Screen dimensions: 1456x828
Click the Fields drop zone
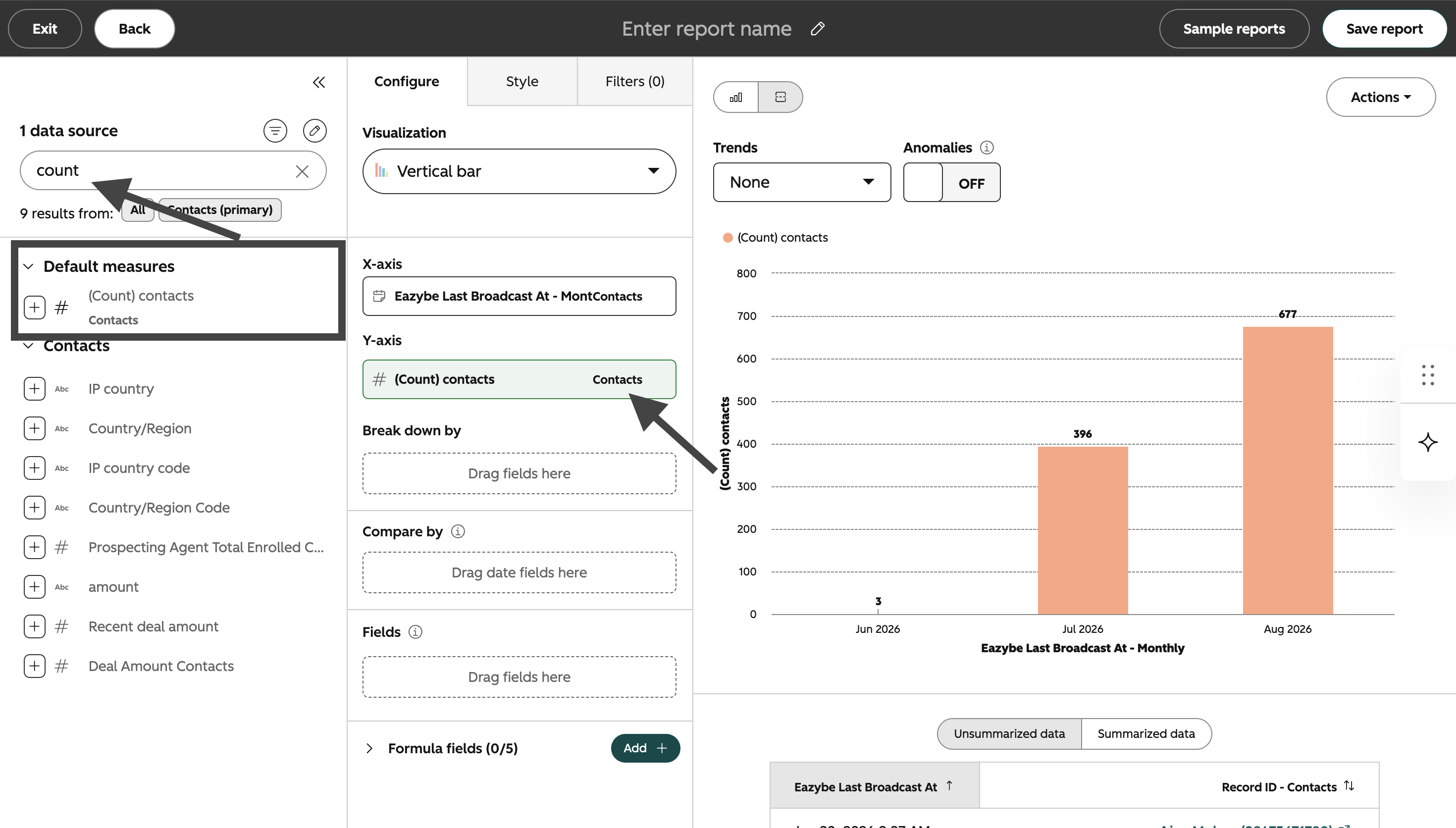[x=519, y=677]
